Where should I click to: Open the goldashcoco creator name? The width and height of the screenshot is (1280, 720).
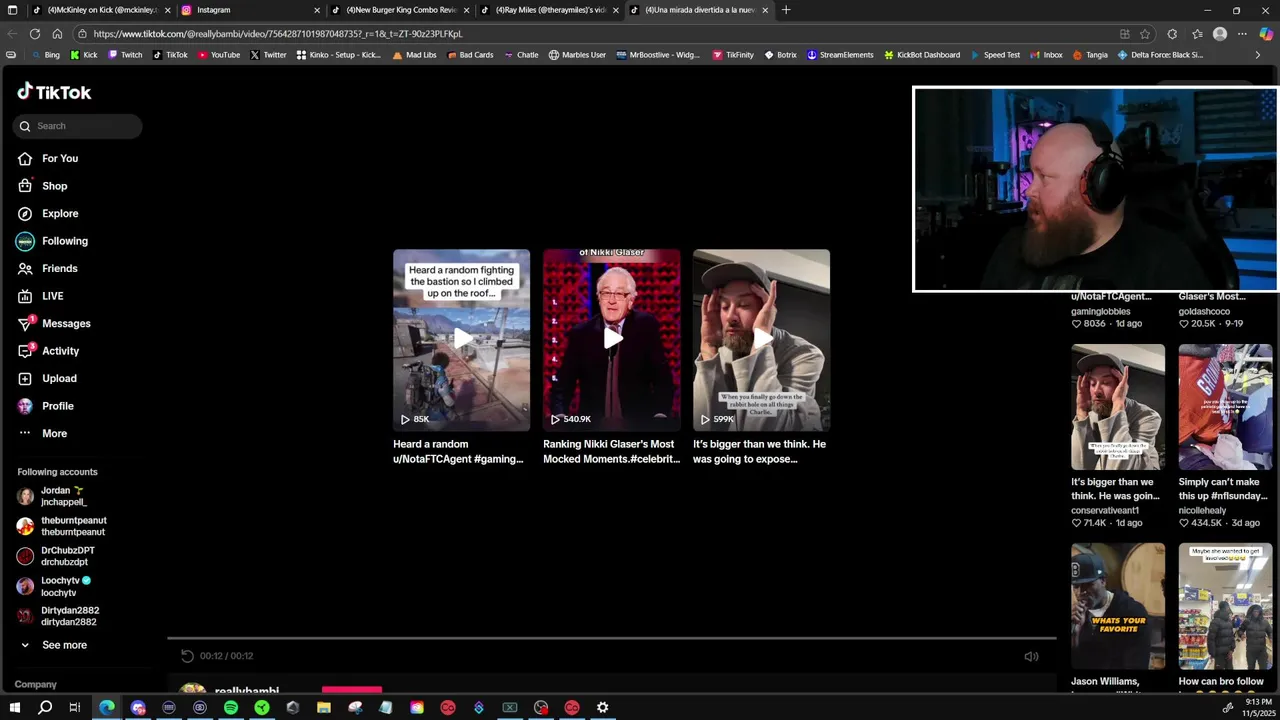(x=1204, y=312)
